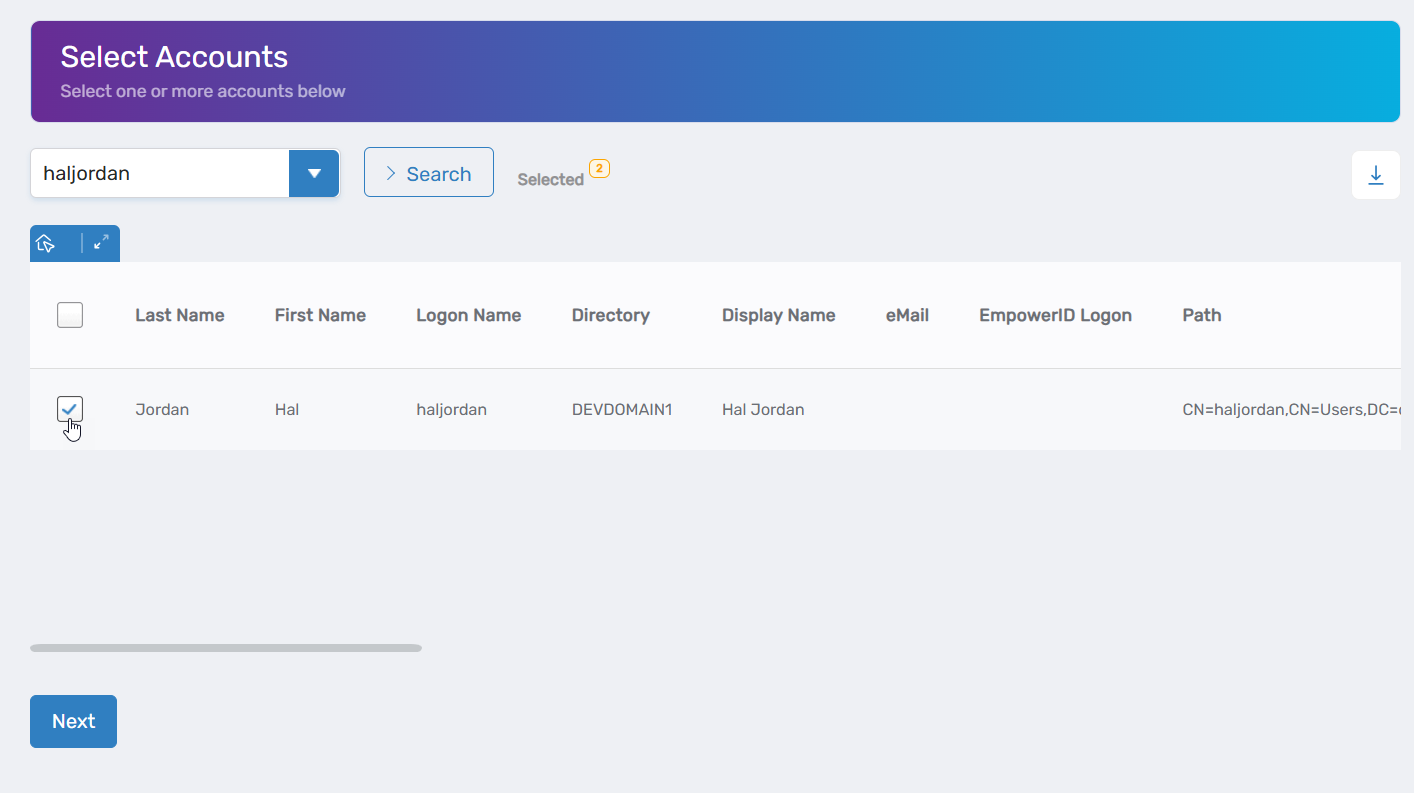
Task: Open the search type dropdown arrow
Action: point(314,172)
